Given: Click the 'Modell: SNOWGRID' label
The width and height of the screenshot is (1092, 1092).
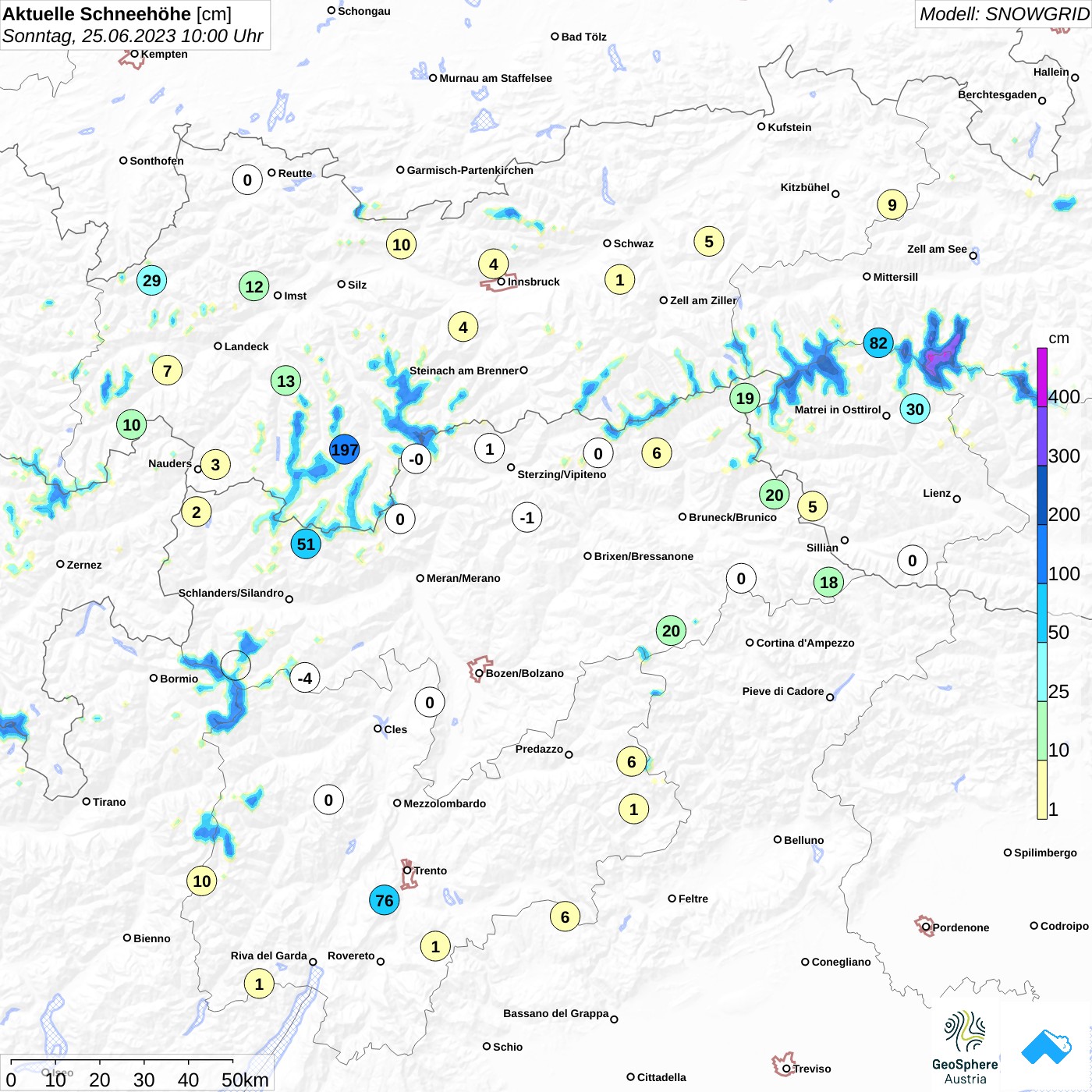Looking at the screenshot, I should (x=1005, y=13).
